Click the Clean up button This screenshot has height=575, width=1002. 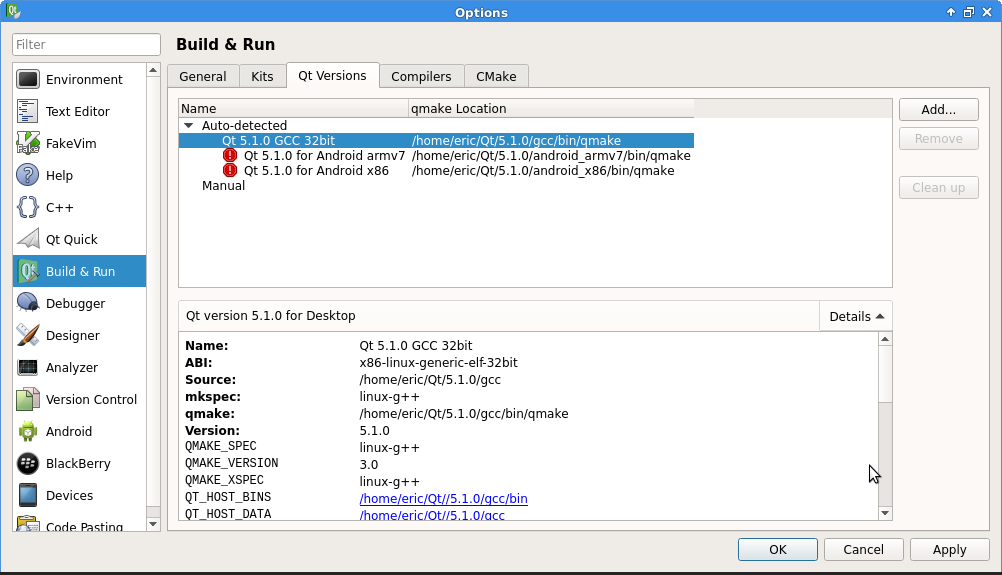(x=938, y=187)
